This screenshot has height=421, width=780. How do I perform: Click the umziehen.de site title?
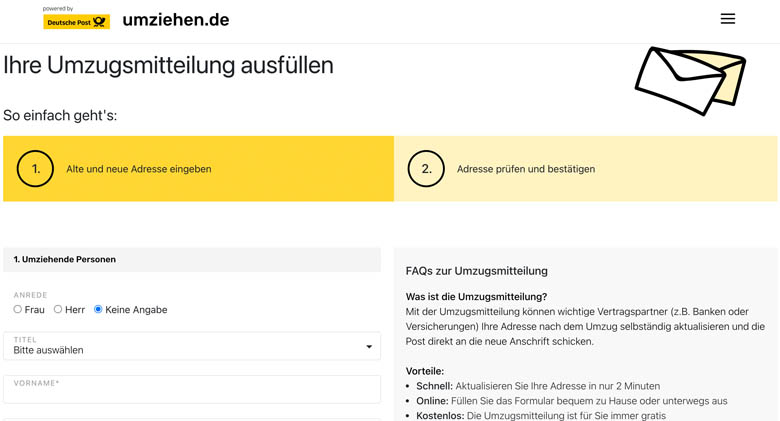click(176, 20)
